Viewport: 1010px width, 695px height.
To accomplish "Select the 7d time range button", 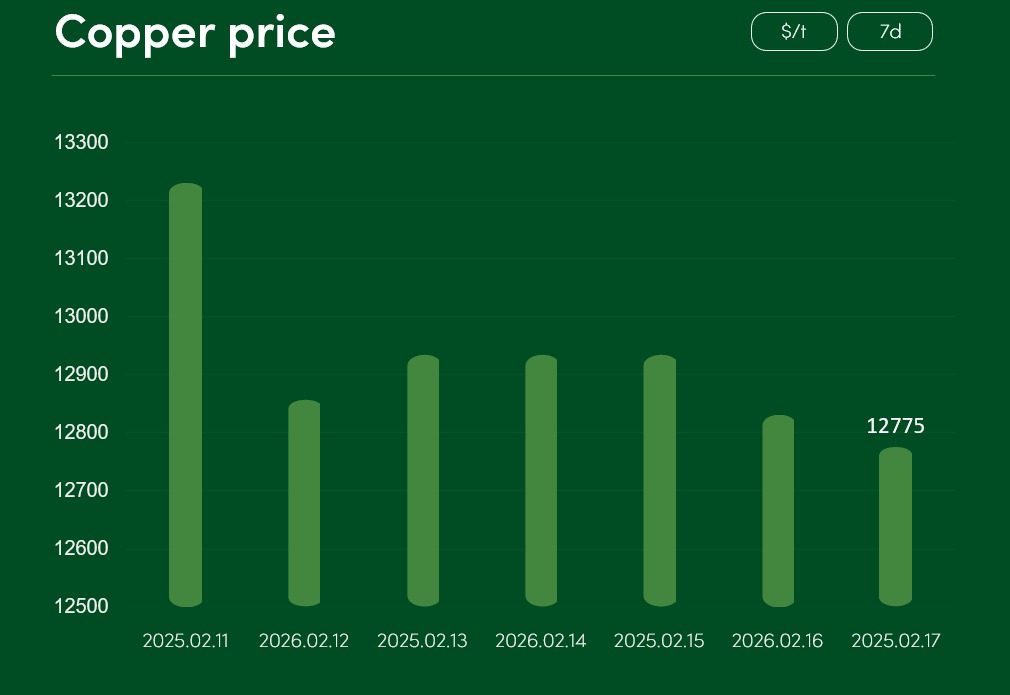I will (889, 32).
